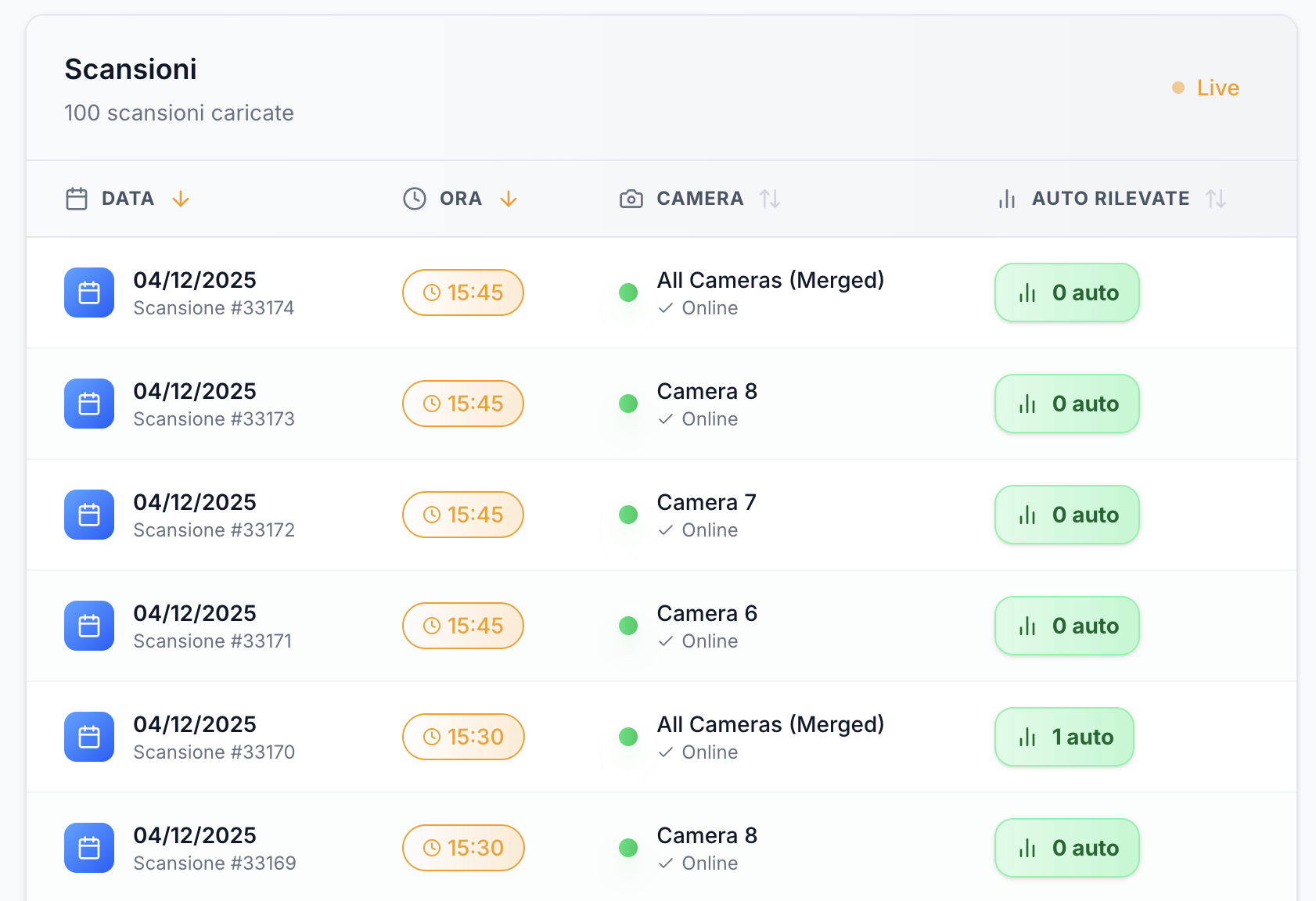This screenshot has width=1316, height=901.
Task: Click the blue calendar icon for Scansione #33169
Action: click(x=88, y=847)
